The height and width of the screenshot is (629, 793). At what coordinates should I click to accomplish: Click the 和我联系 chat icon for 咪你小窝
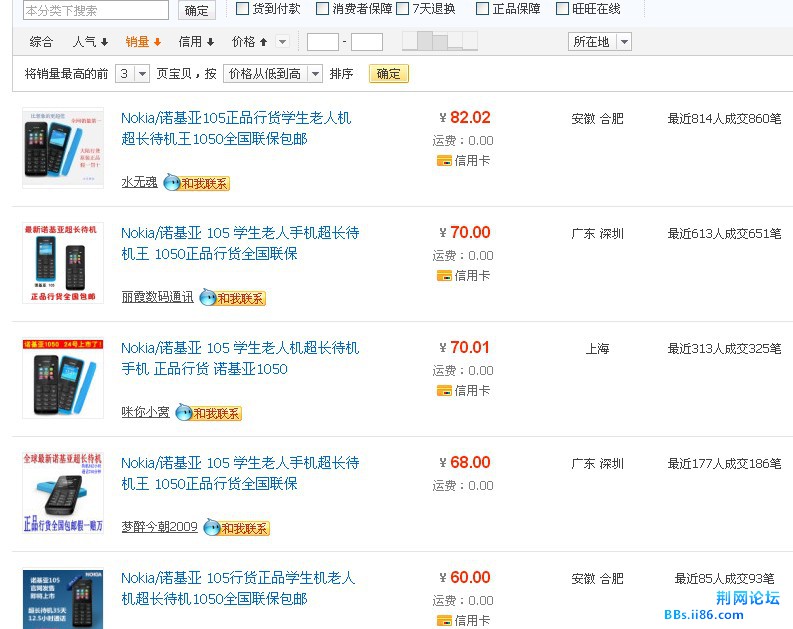click(209, 413)
